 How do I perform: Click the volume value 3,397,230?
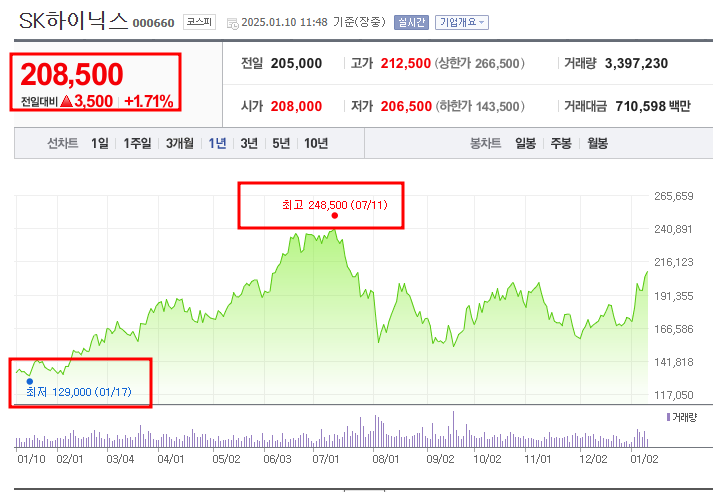pyautogui.click(x=636, y=63)
